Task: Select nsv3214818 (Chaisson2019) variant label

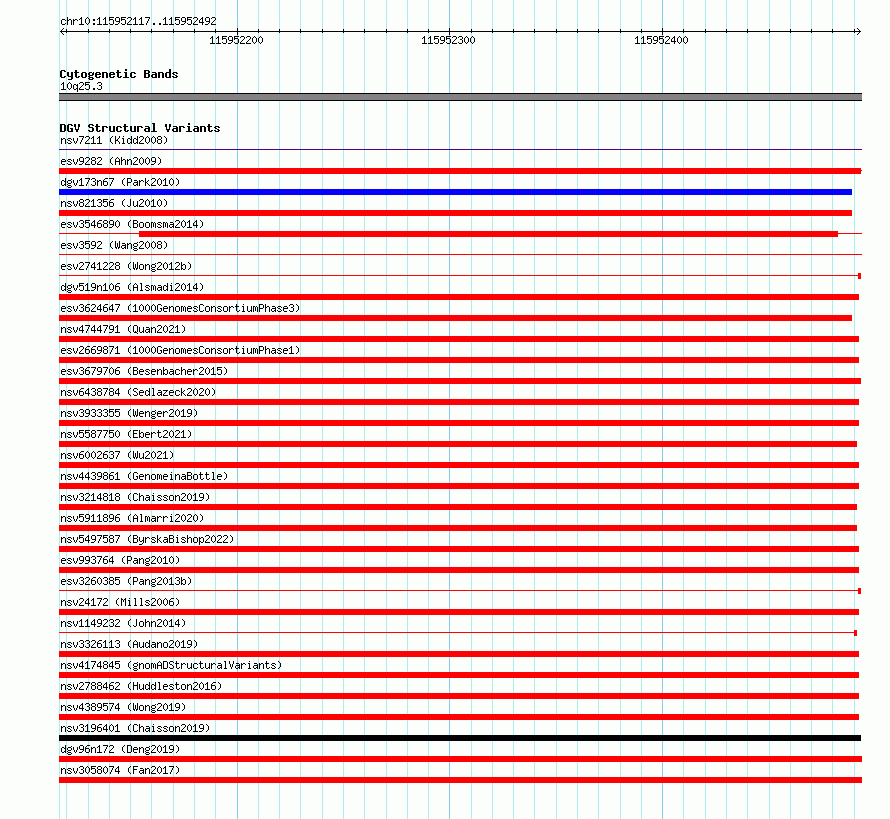Action: pos(135,497)
